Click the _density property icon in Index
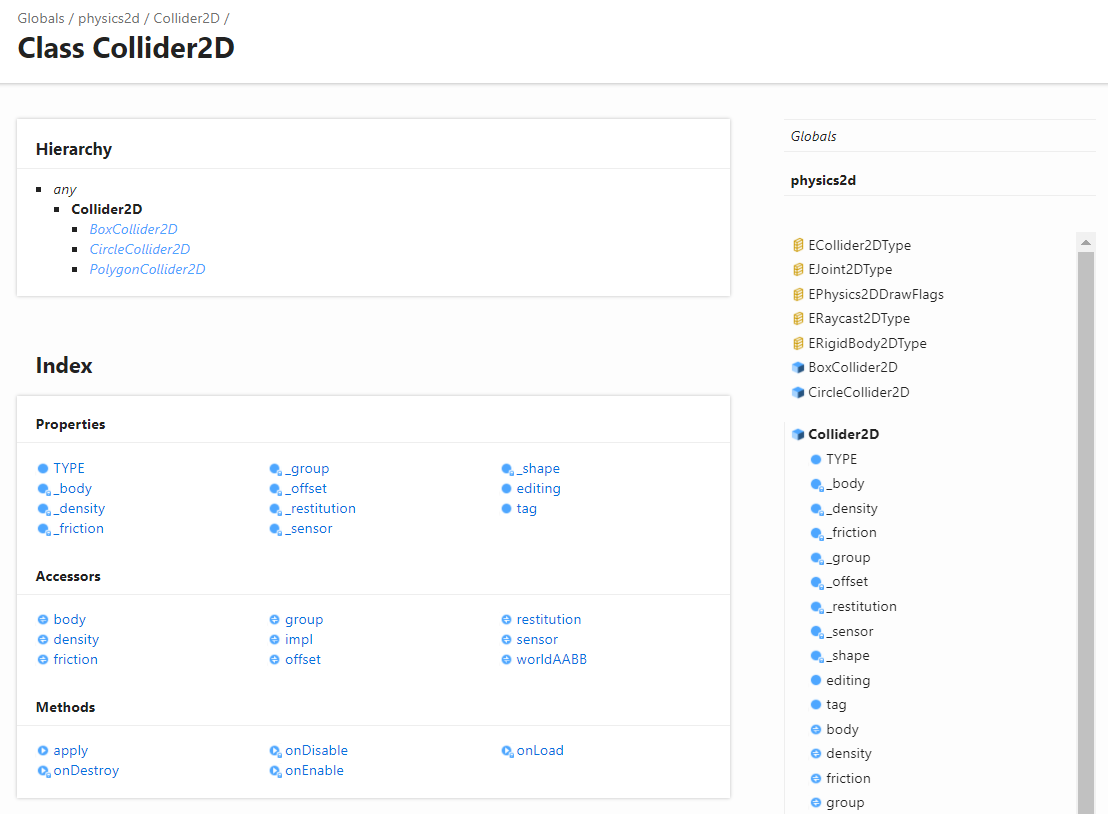This screenshot has height=814, width=1108. point(44,509)
